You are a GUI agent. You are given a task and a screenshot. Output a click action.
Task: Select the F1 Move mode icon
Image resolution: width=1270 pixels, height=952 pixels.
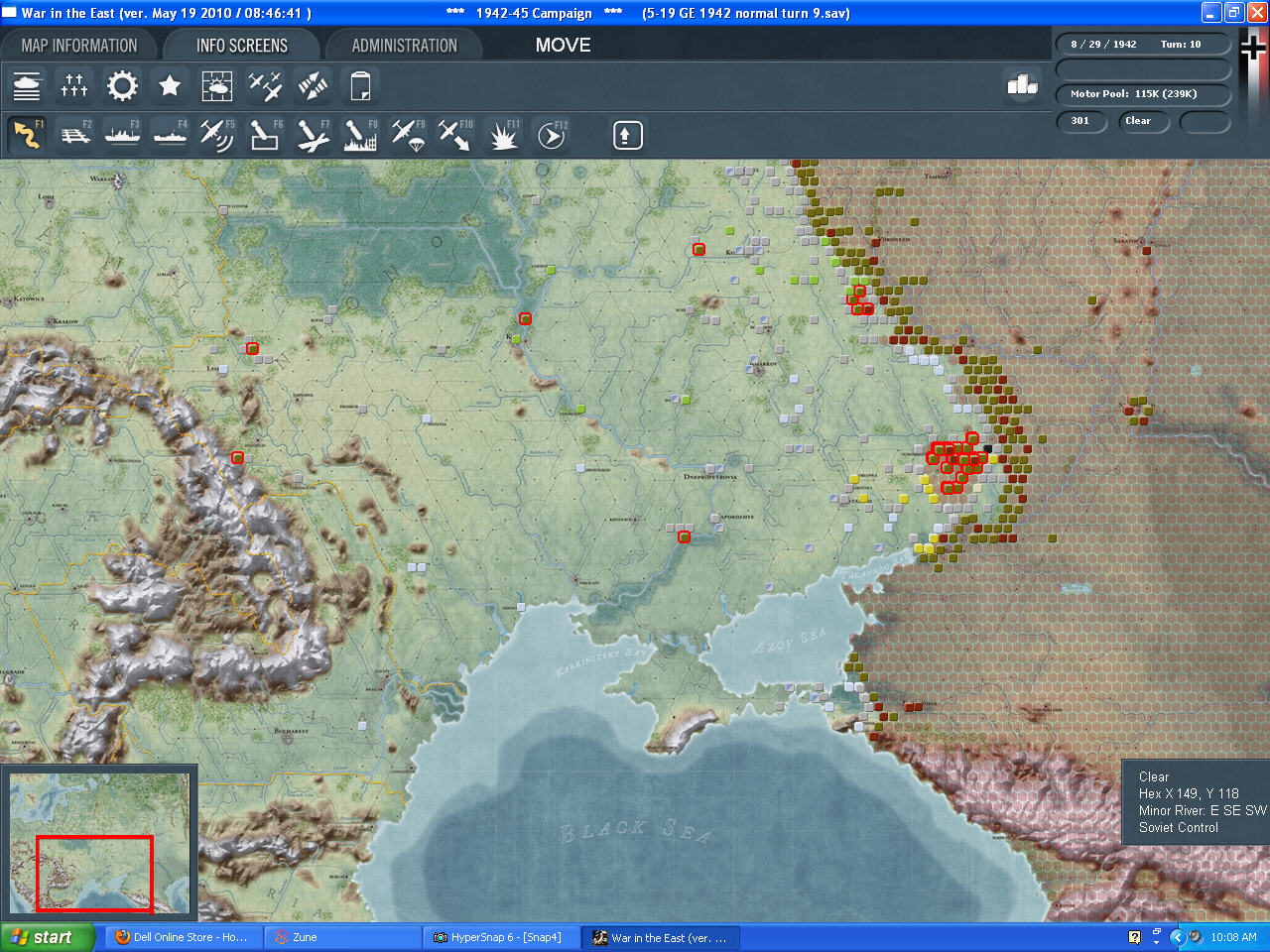coord(27,135)
